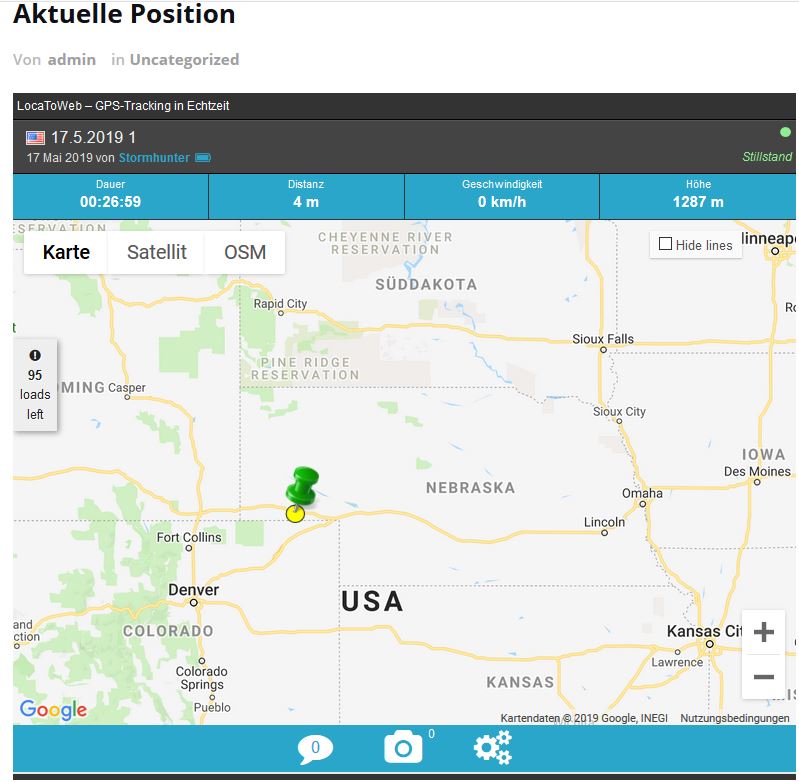799x782 pixels.
Task: Click the Stillstand status text
Action: pos(767,156)
